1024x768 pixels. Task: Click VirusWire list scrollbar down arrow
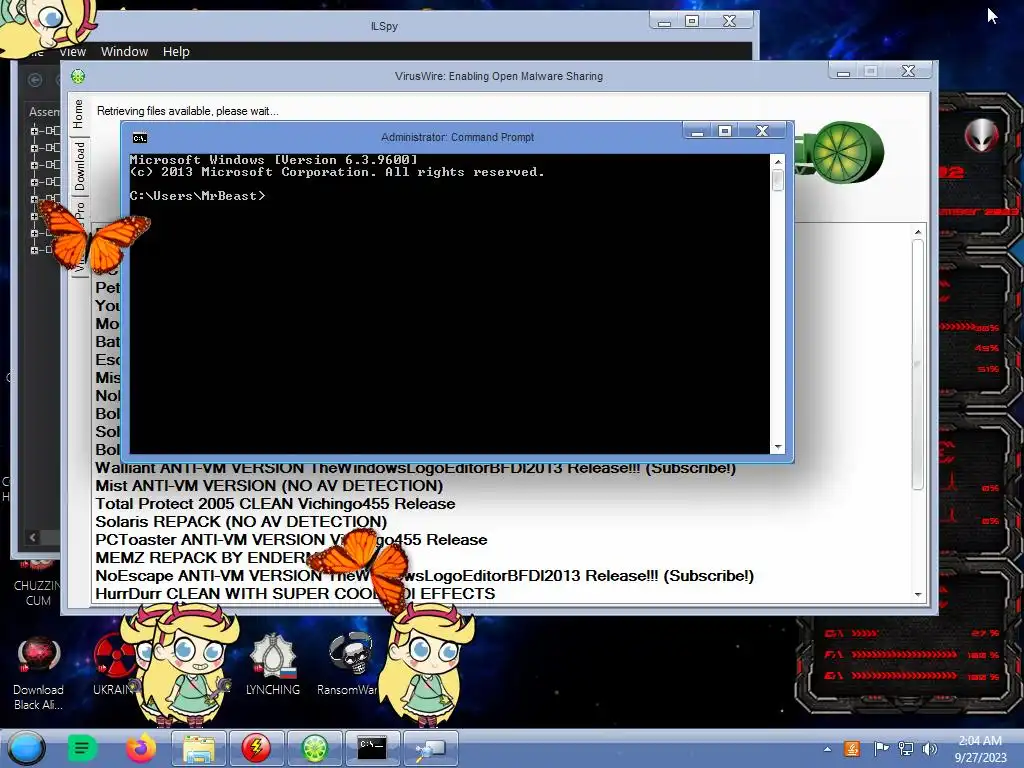918,594
